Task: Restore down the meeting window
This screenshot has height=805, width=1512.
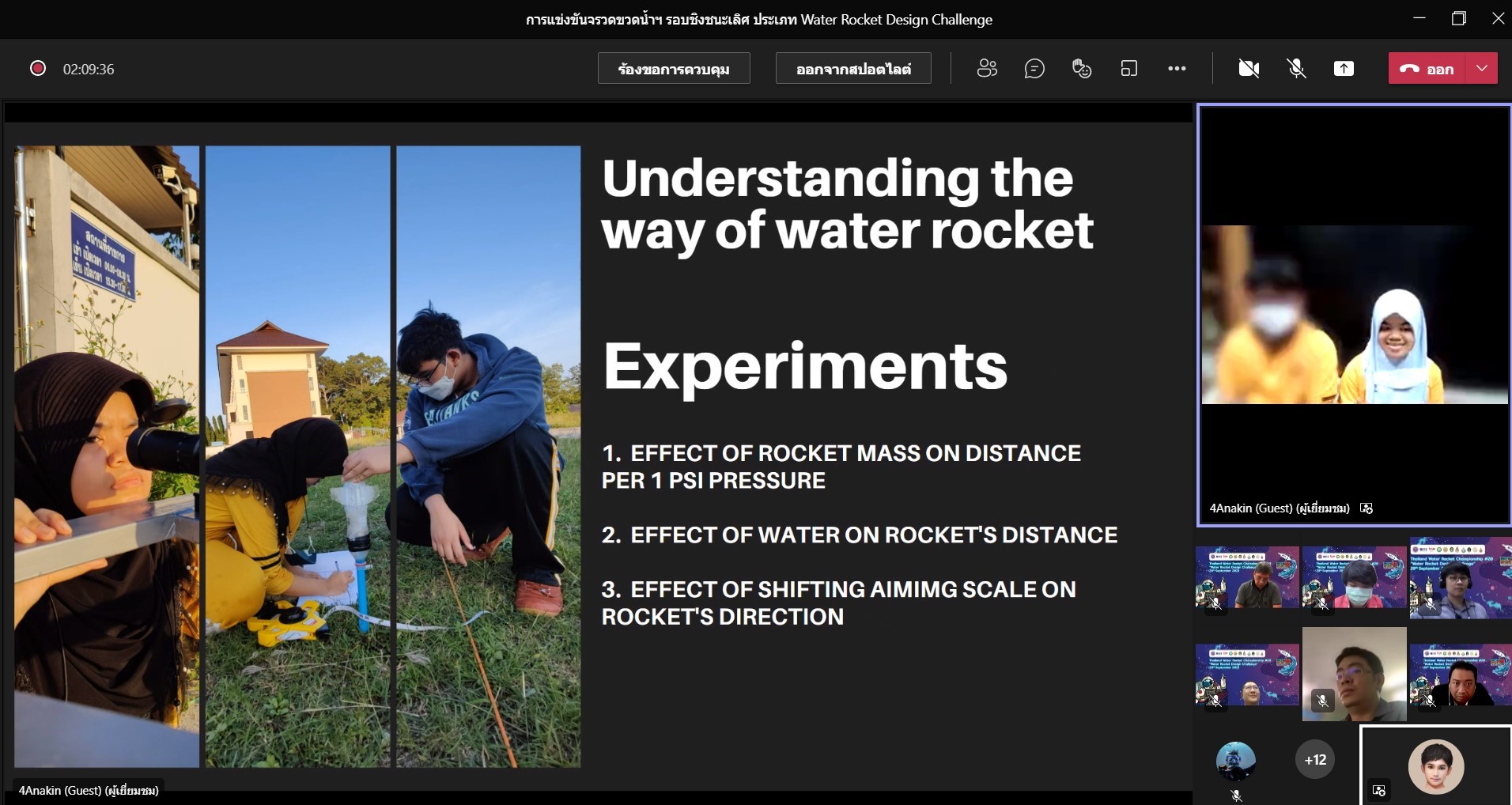Action: (1459, 19)
